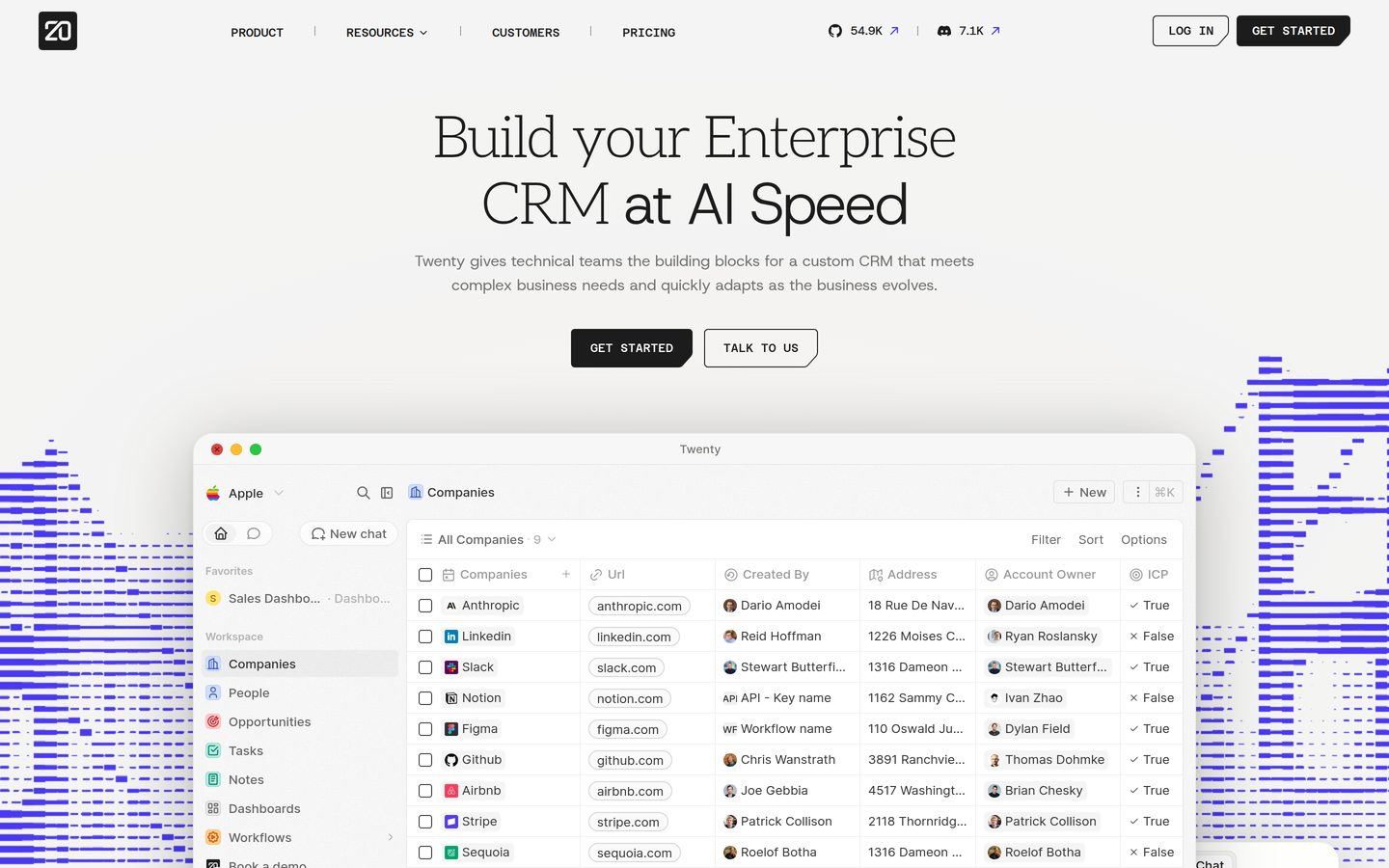Open the view Options
Screen dimensions: 1389x868
[x=1144, y=539]
